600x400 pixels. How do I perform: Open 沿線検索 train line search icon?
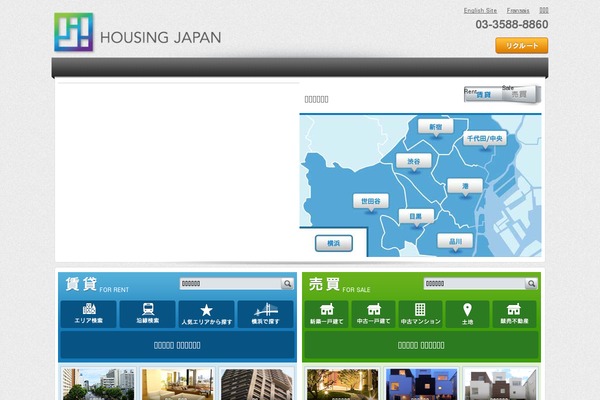148,314
